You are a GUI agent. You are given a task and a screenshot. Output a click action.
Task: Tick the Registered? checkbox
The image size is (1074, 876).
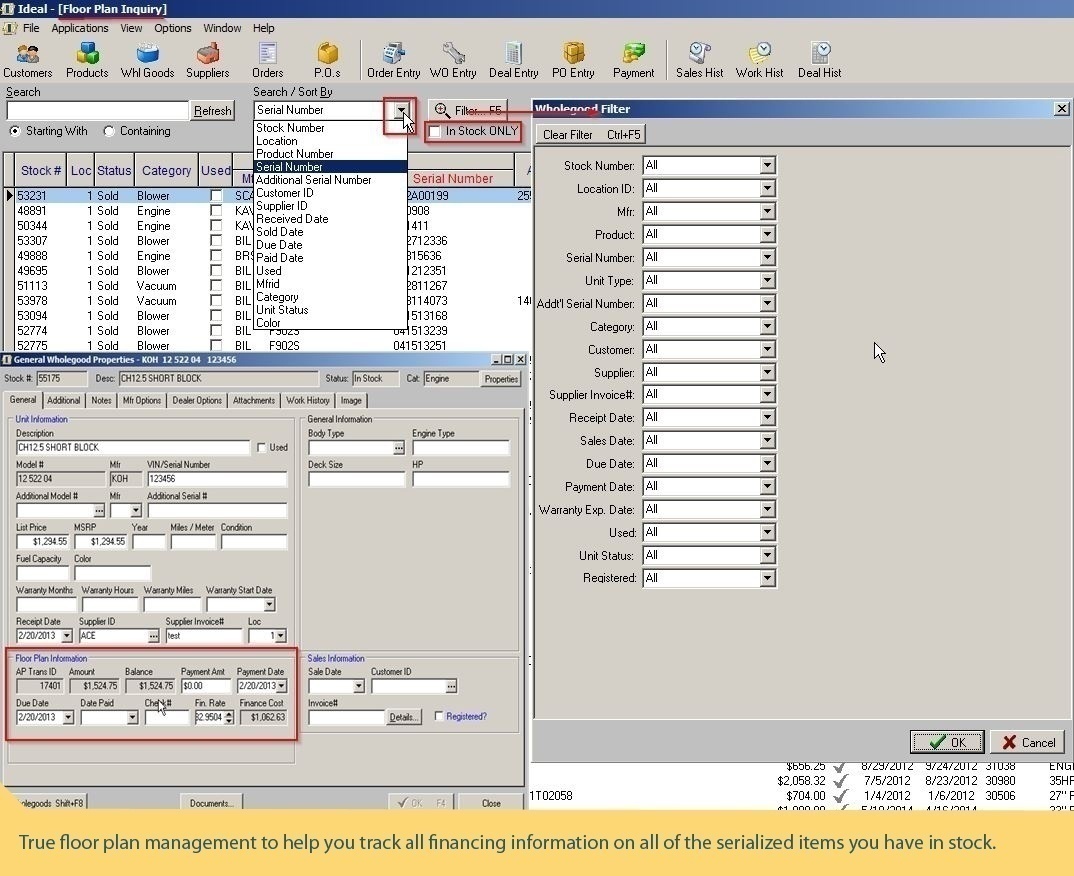click(x=439, y=716)
